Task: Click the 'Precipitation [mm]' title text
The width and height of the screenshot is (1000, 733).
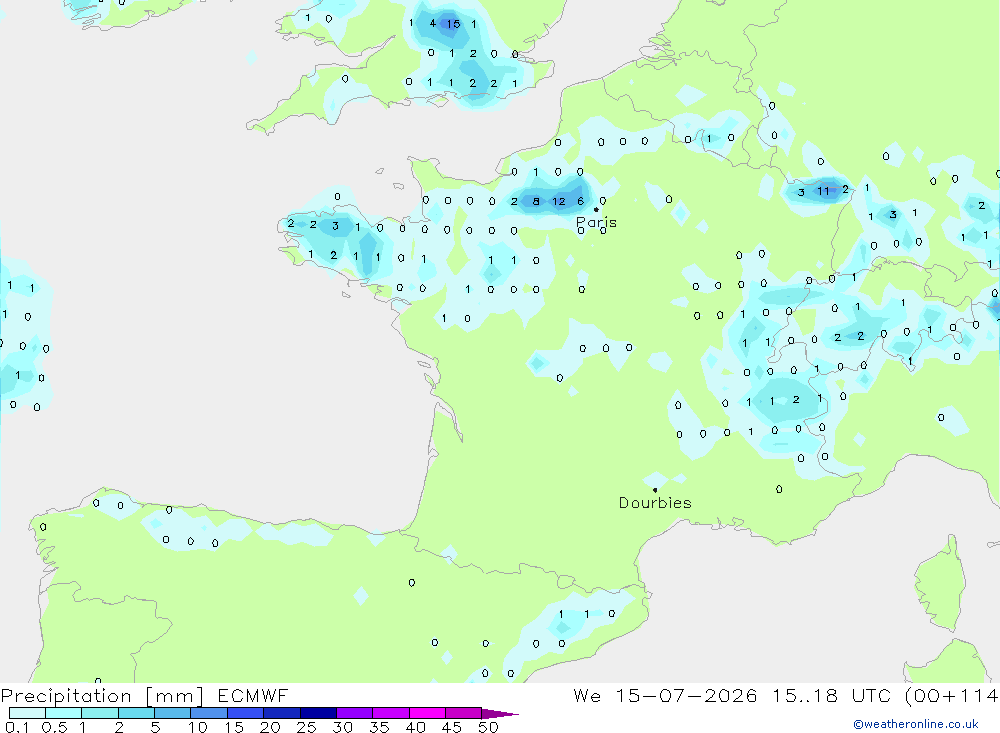Action: 102,695
